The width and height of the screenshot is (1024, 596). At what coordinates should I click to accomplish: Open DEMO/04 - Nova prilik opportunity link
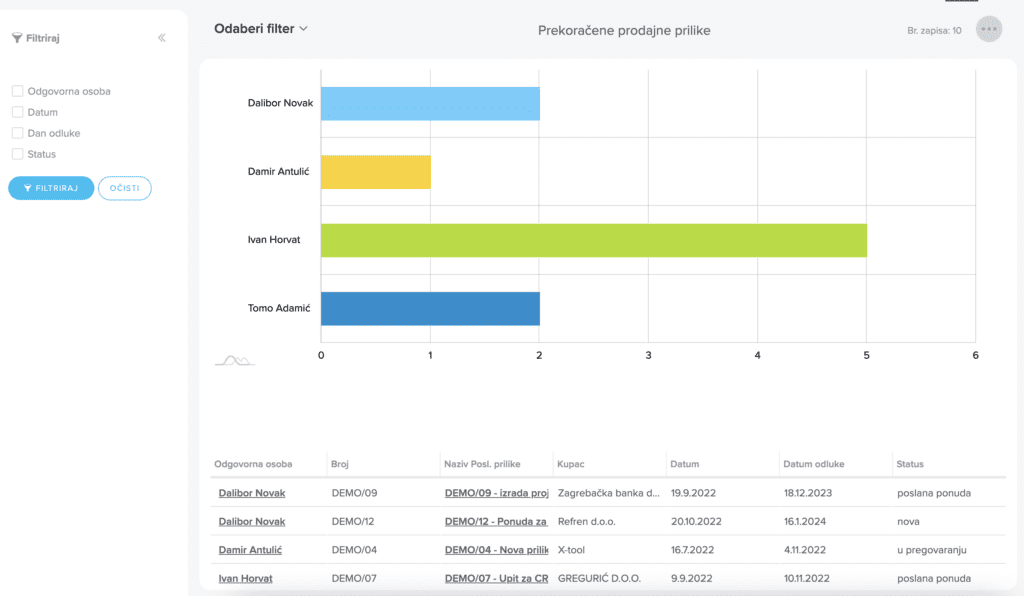point(496,550)
